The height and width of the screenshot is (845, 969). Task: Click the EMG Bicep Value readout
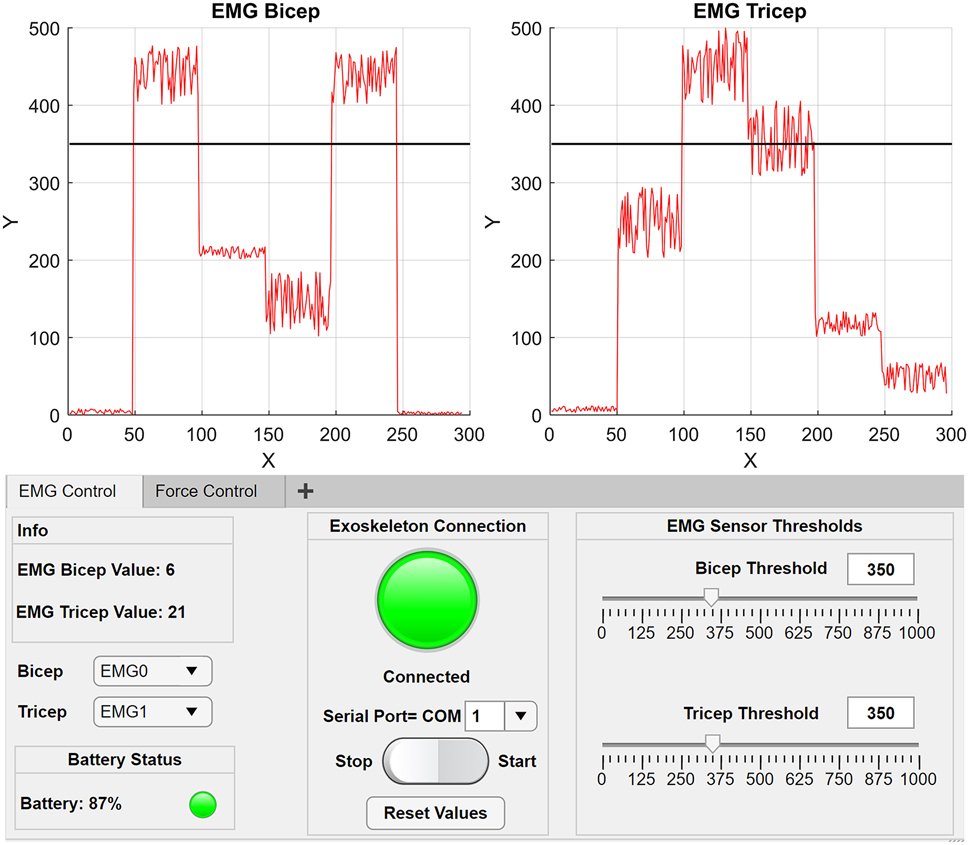pyautogui.click(x=96, y=570)
